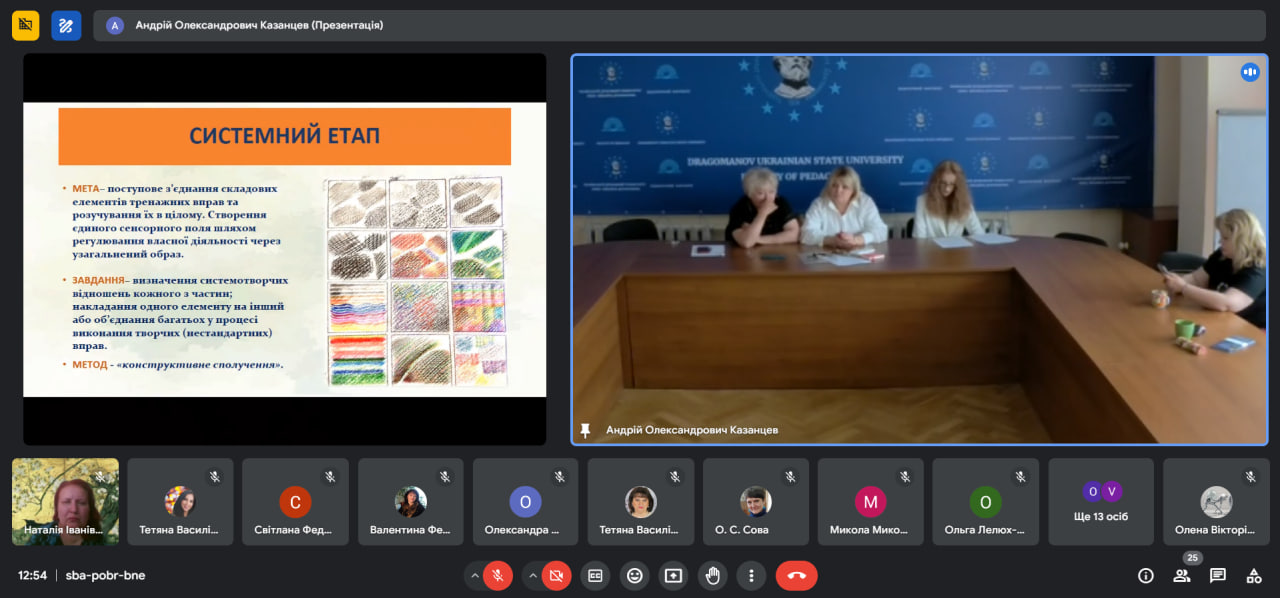
Task: Raise your hand
Action: pos(712,575)
